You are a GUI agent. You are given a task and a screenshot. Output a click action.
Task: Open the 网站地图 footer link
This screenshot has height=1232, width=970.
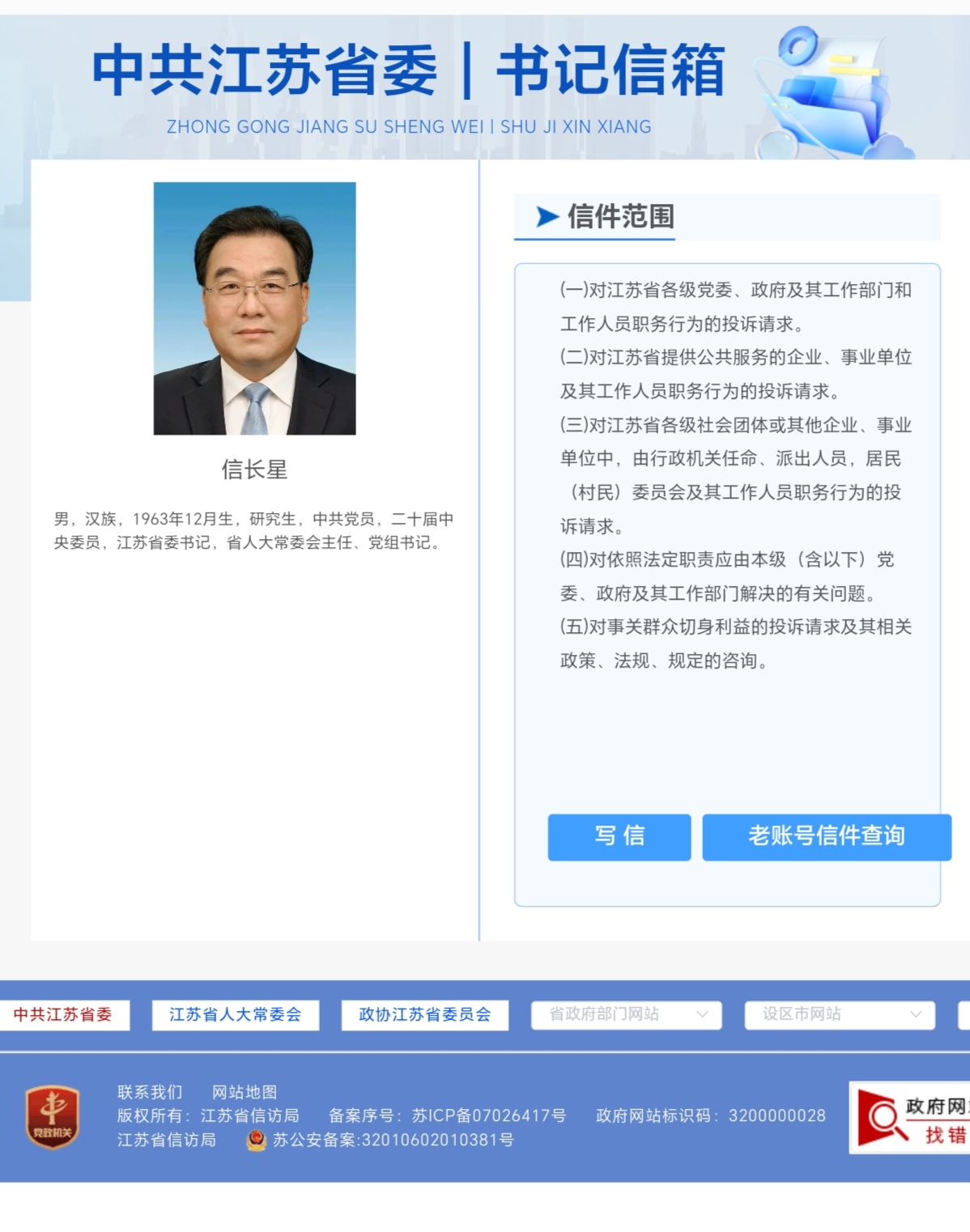tap(245, 1092)
